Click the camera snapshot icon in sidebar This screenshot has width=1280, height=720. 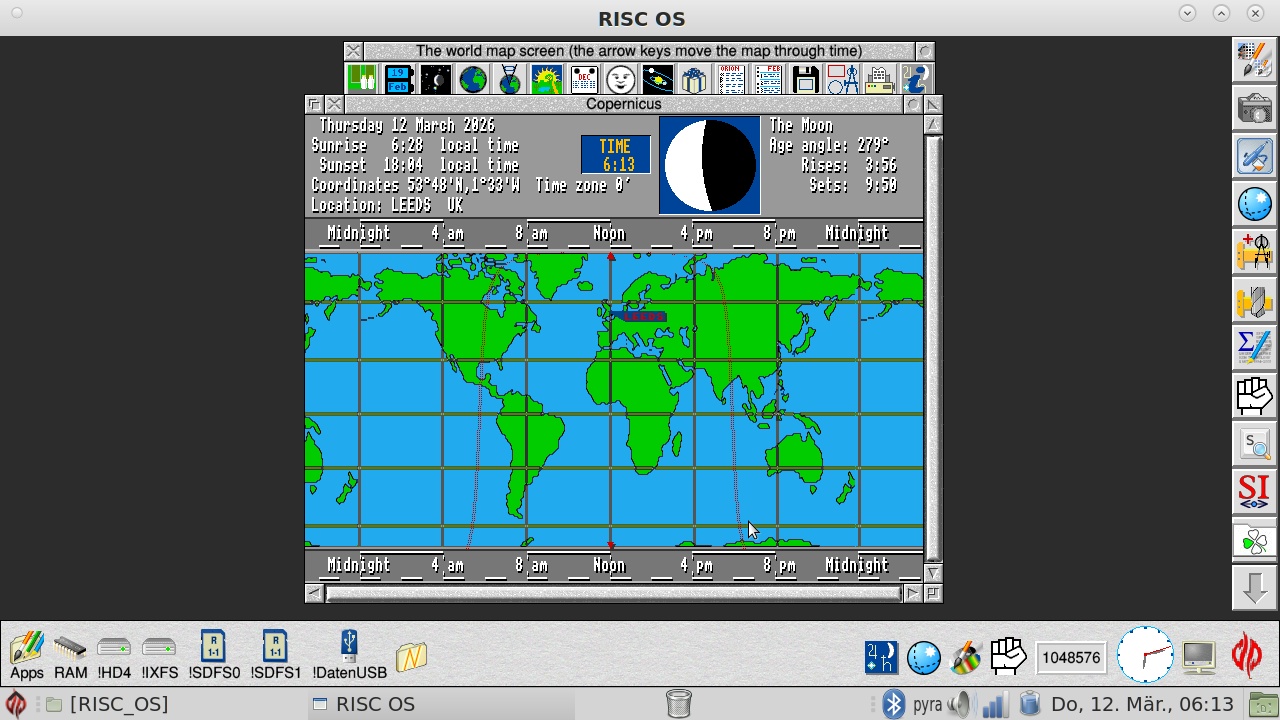coord(1254,109)
